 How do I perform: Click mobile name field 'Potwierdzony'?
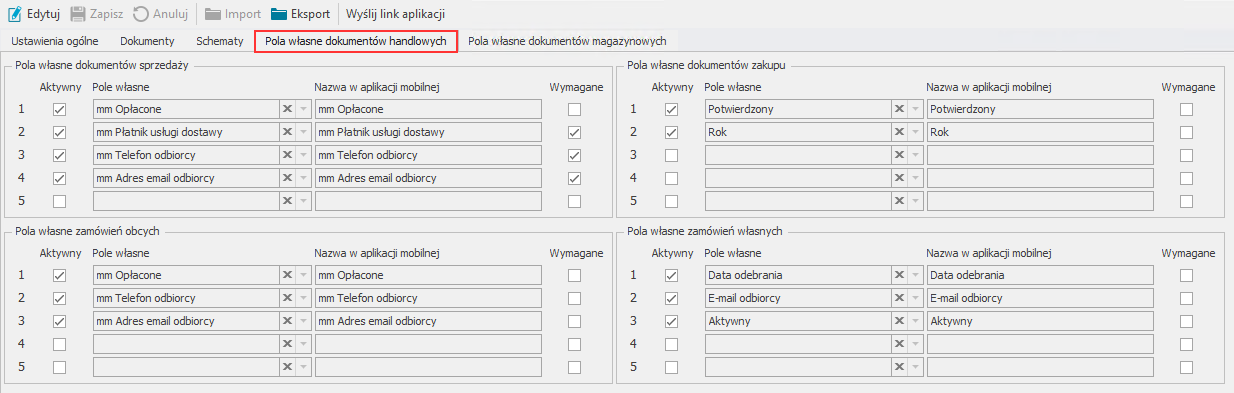point(1040,109)
